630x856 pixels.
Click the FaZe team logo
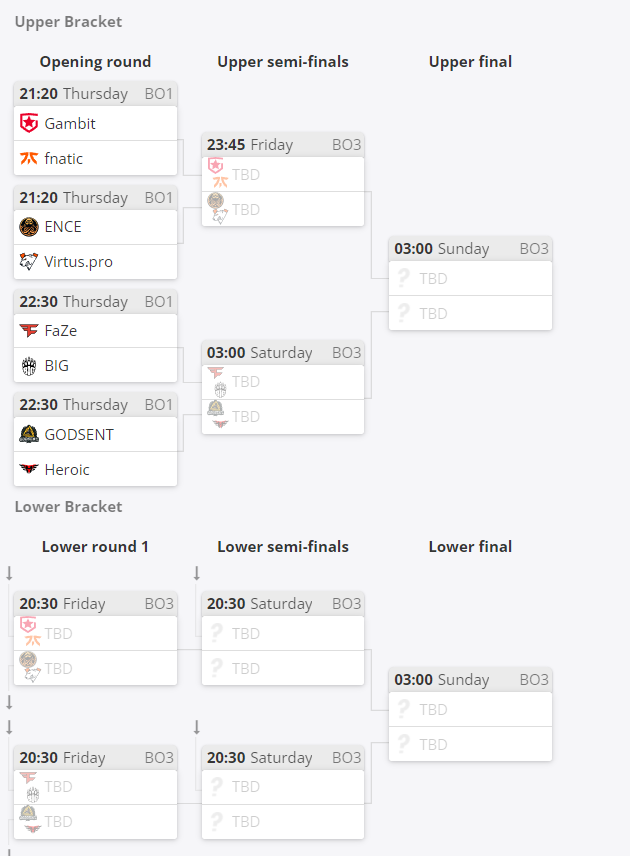[x=29, y=330]
